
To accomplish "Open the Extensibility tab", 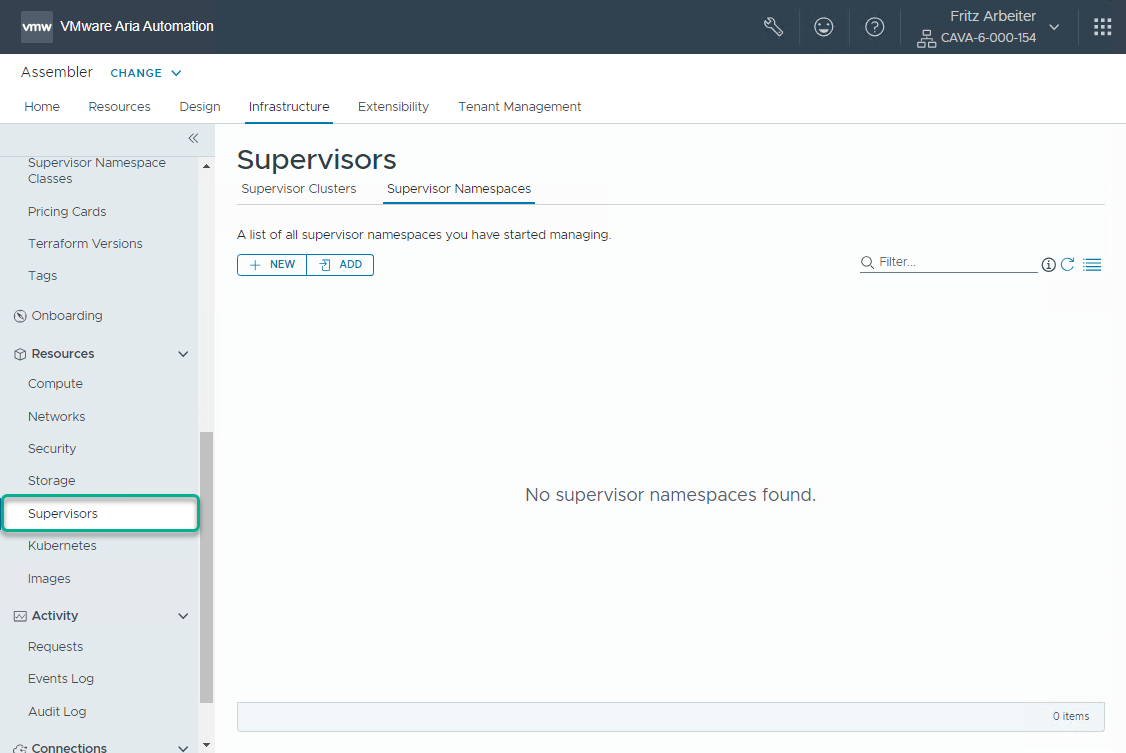I will [x=394, y=106].
